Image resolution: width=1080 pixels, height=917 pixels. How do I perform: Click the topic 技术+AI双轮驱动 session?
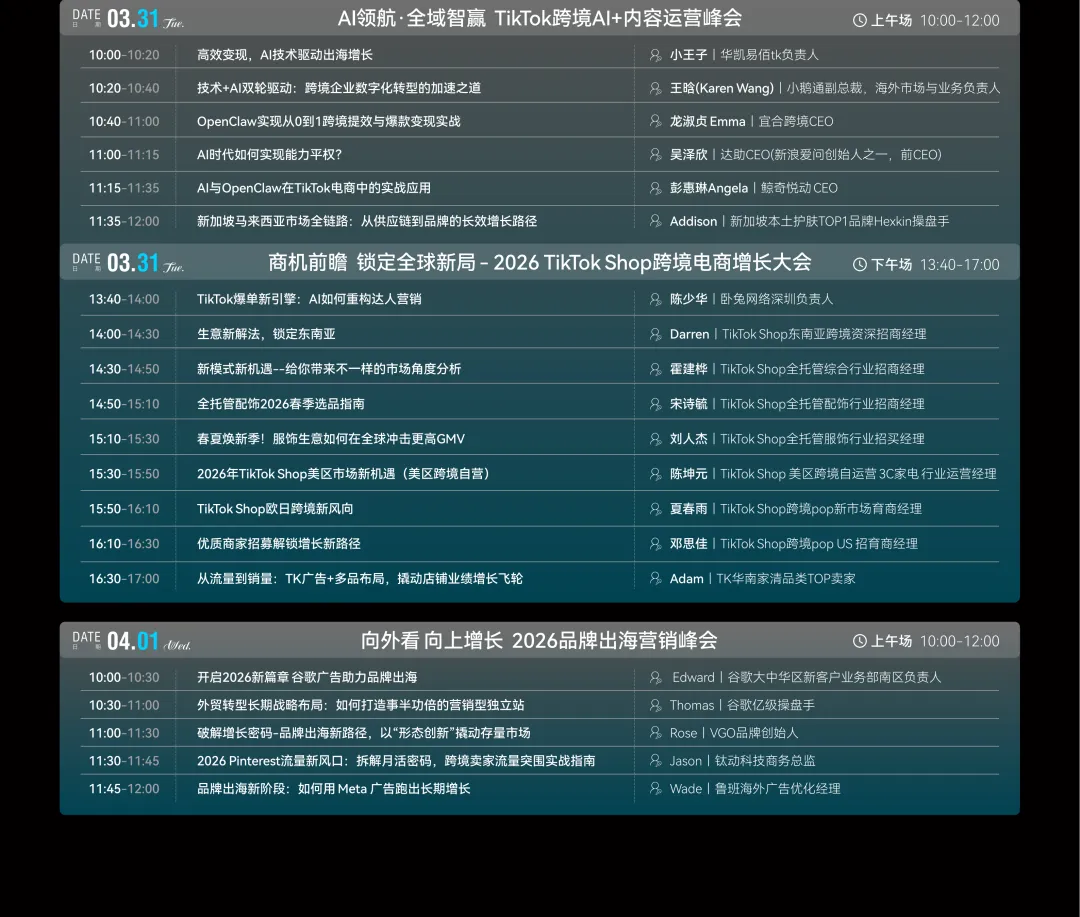tap(339, 88)
